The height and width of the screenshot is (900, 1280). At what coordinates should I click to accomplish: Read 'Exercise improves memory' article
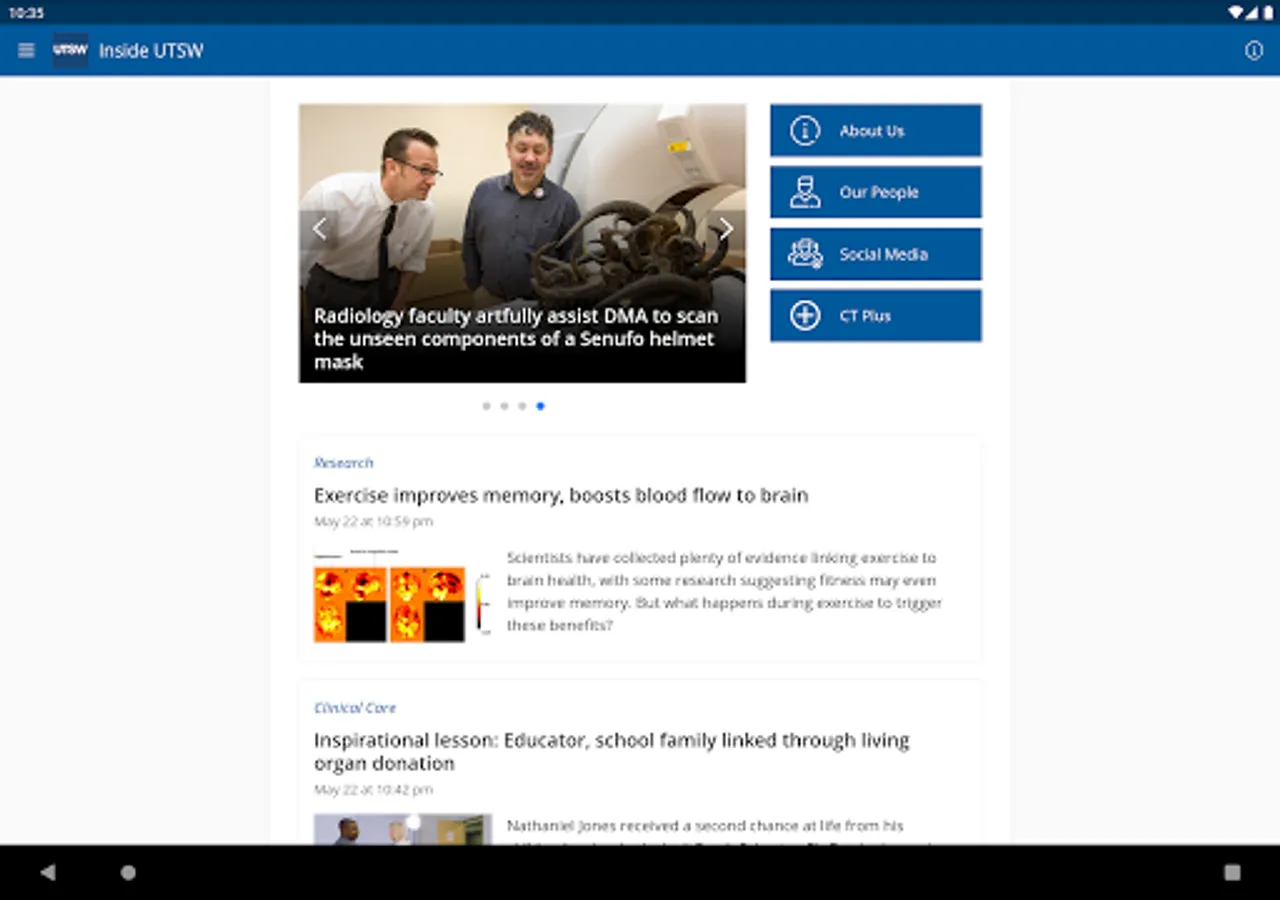tap(561, 495)
